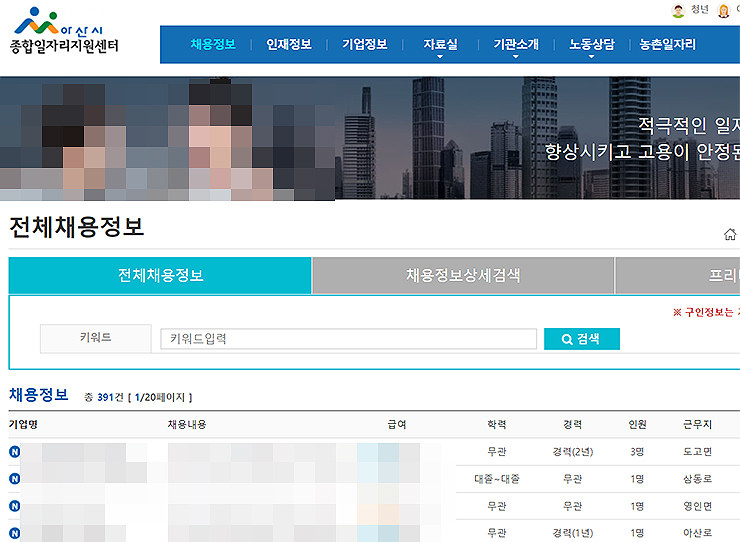Click the 근무지 column header

click(x=698, y=424)
